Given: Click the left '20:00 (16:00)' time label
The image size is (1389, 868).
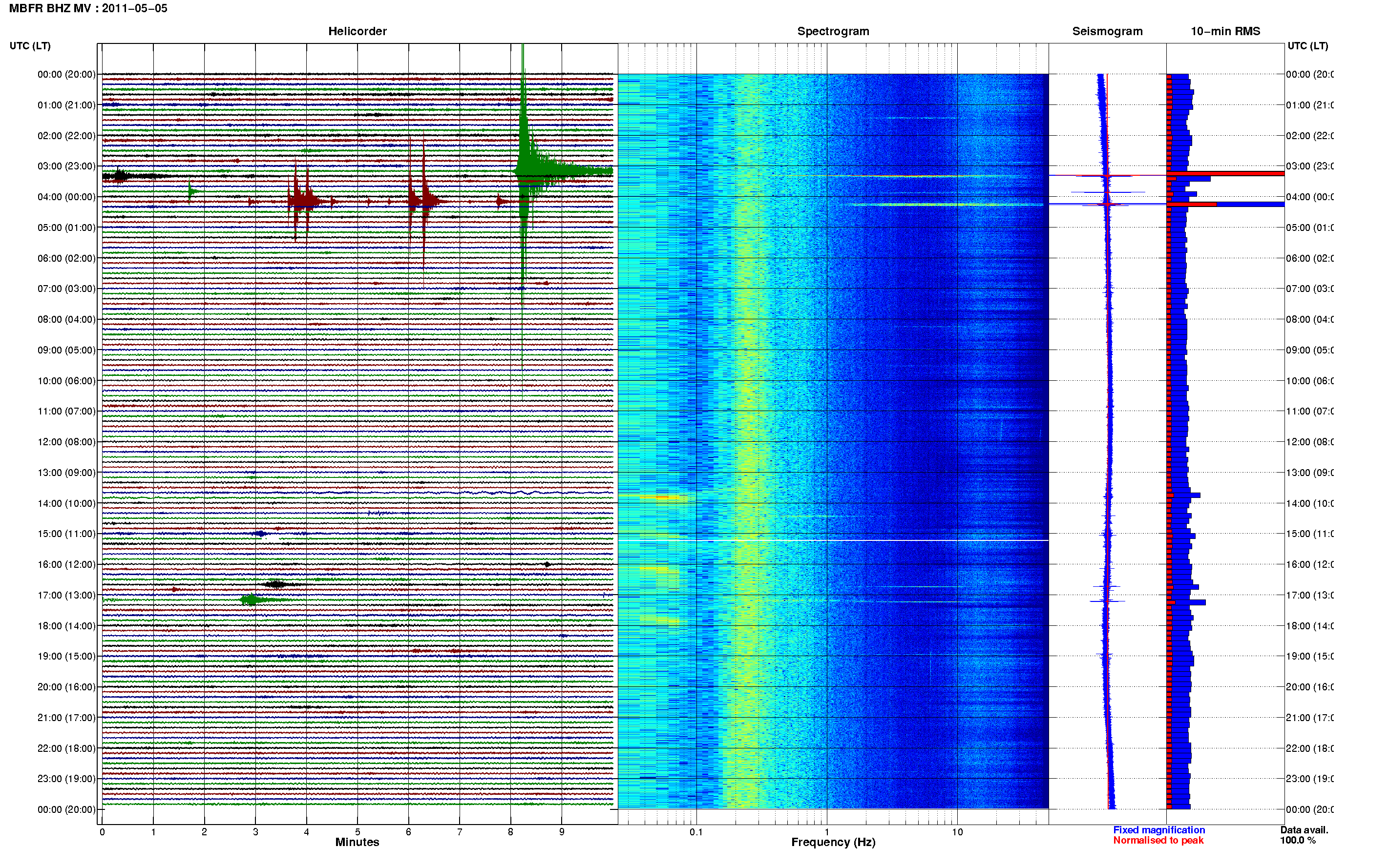Looking at the screenshot, I should (66, 686).
